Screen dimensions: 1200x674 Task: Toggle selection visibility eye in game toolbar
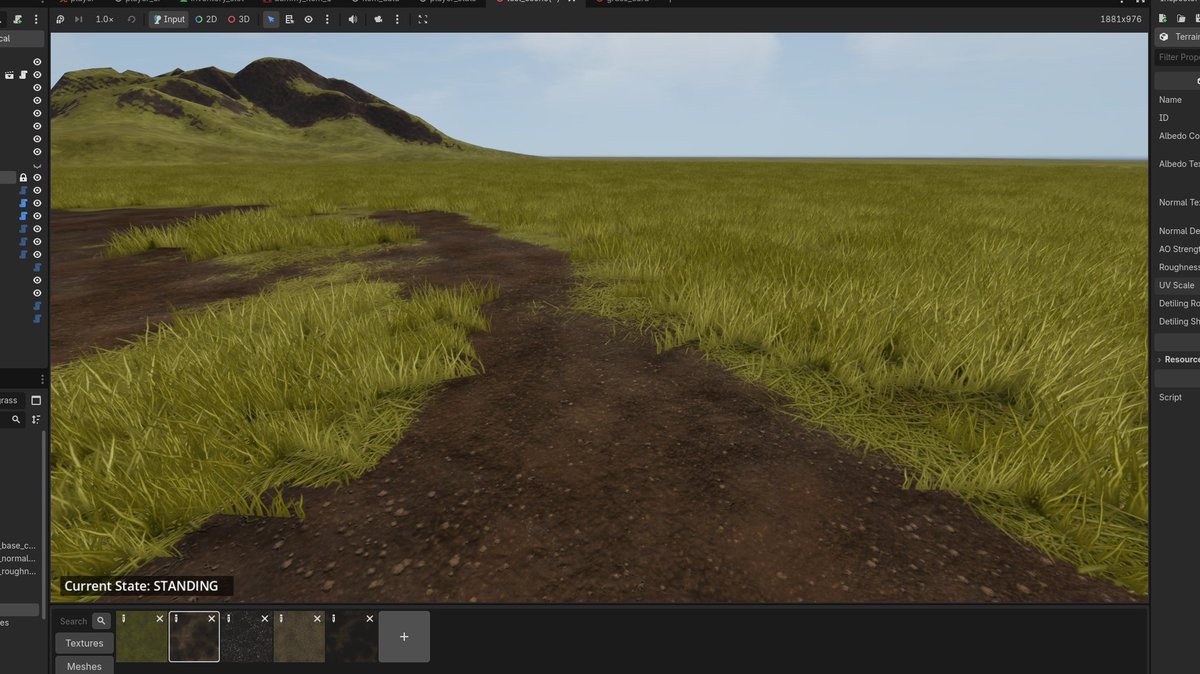click(x=309, y=19)
